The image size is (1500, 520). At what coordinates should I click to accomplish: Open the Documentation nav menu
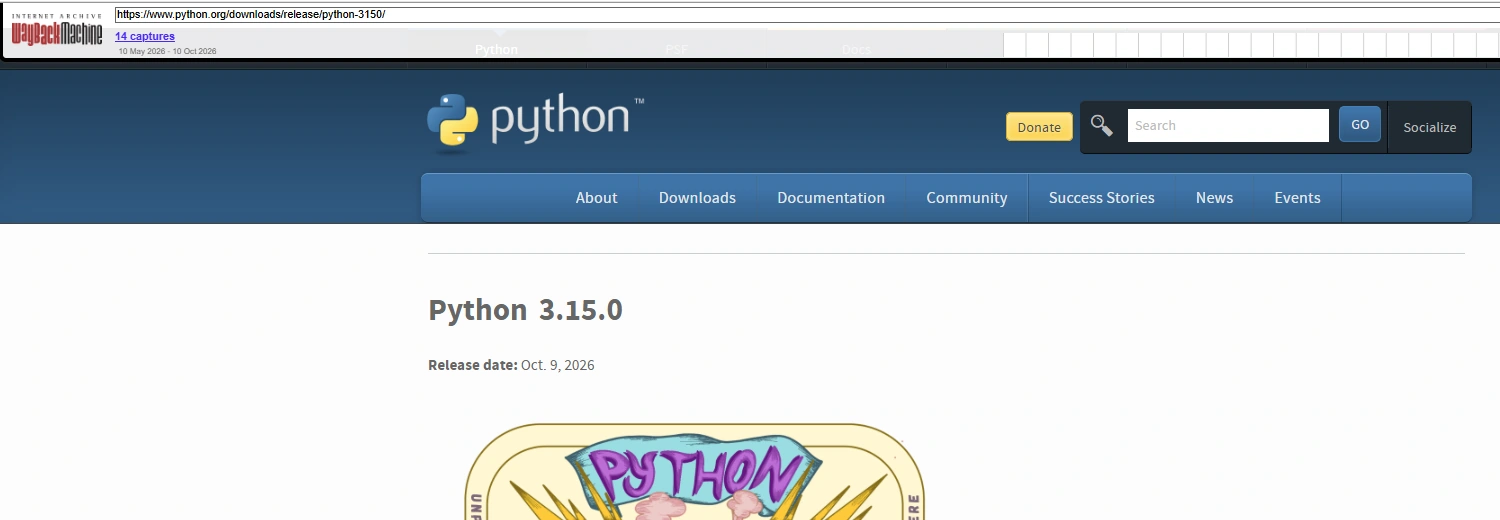point(831,198)
